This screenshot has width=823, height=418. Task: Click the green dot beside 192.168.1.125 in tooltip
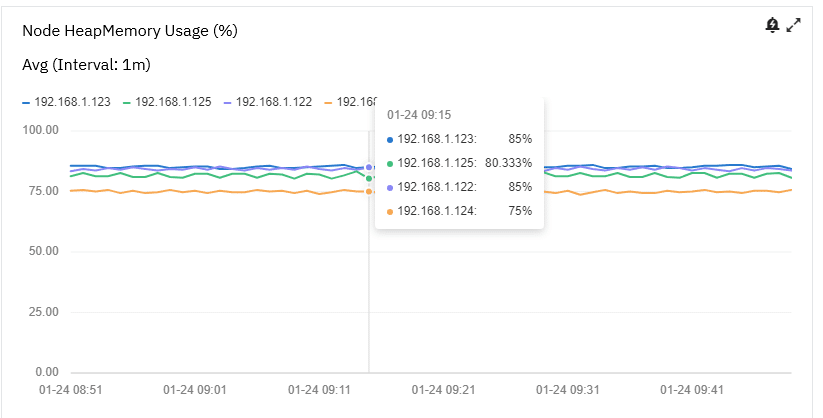(x=390, y=163)
